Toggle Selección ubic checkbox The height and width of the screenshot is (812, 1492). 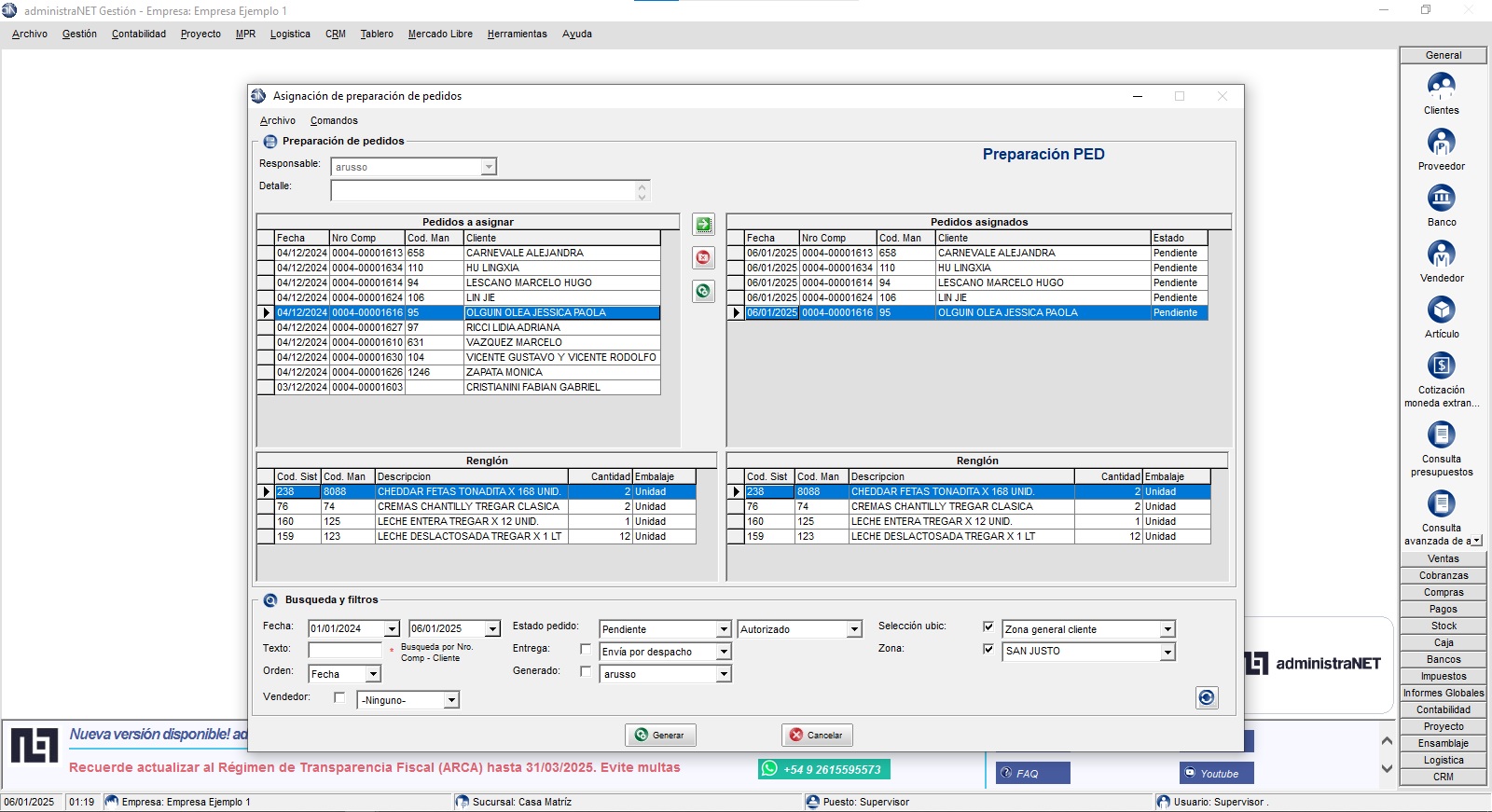click(988, 626)
